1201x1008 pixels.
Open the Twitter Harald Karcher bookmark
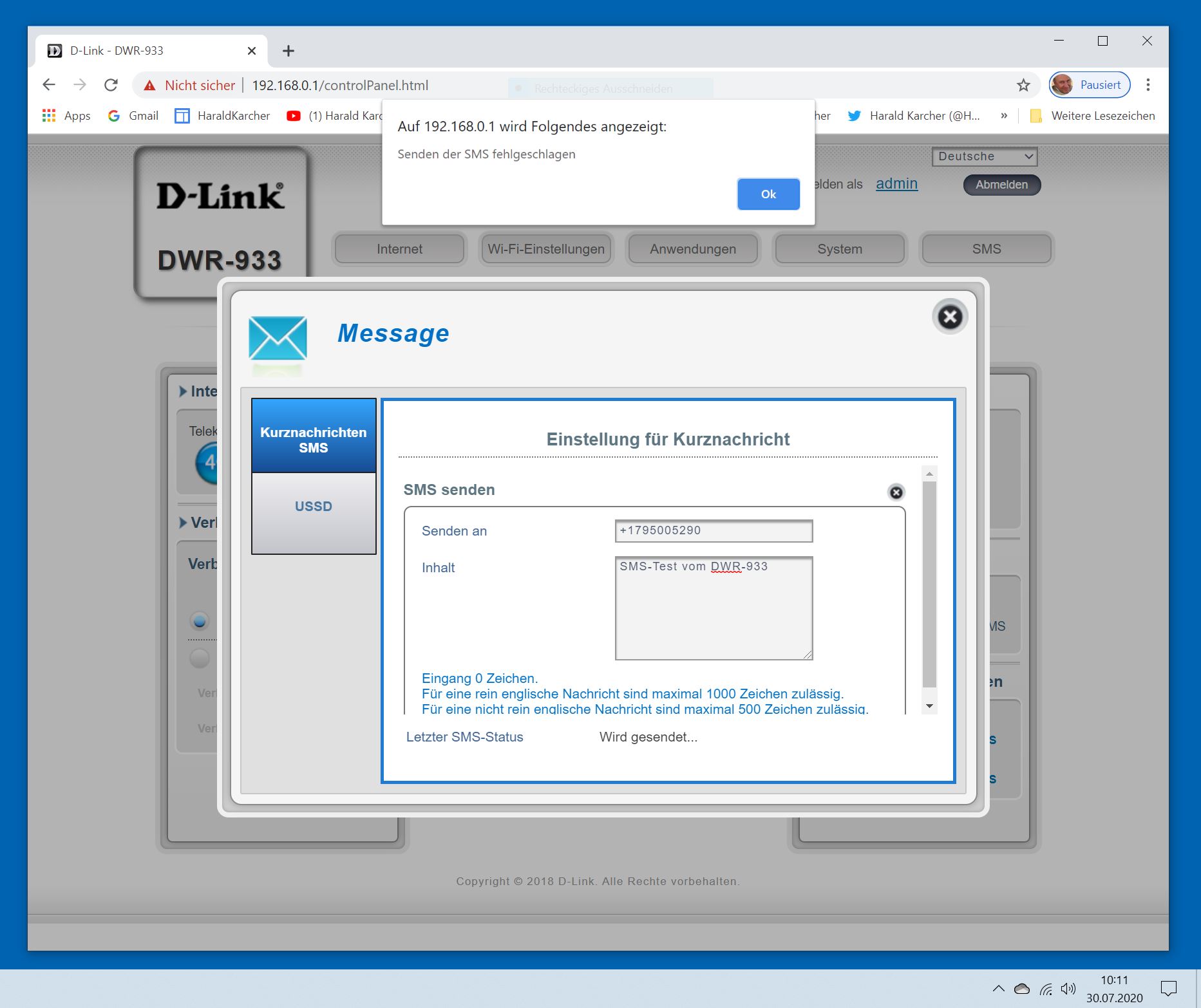point(914,116)
